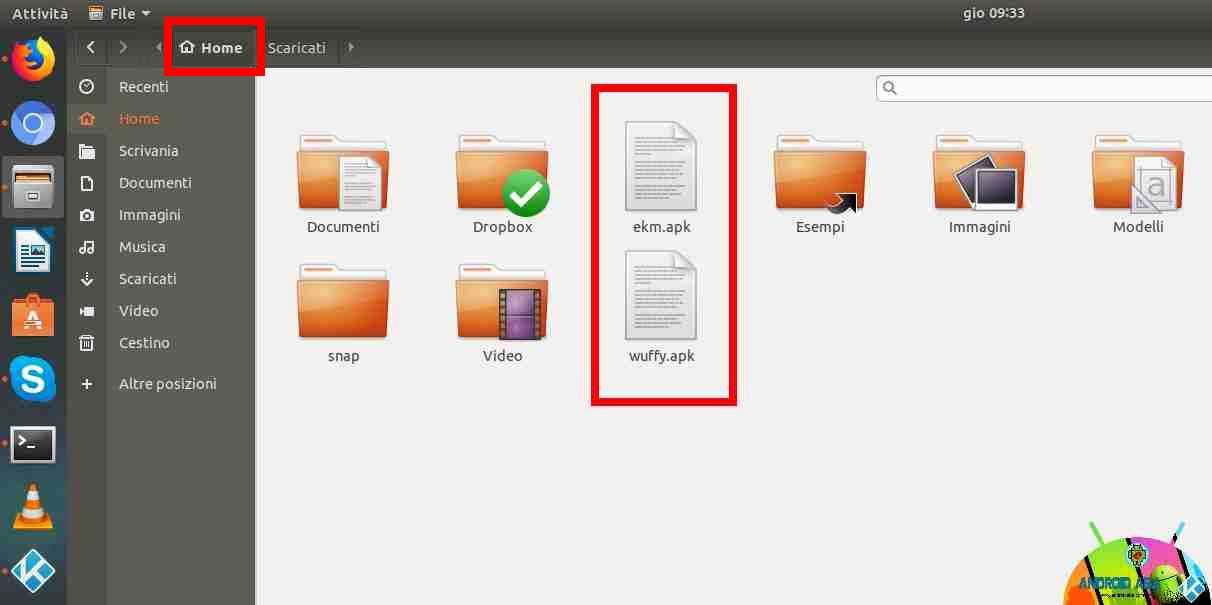Click the path bar right scroll arrow
The height and width of the screenshot is (605, 1212).
[350, 47]
